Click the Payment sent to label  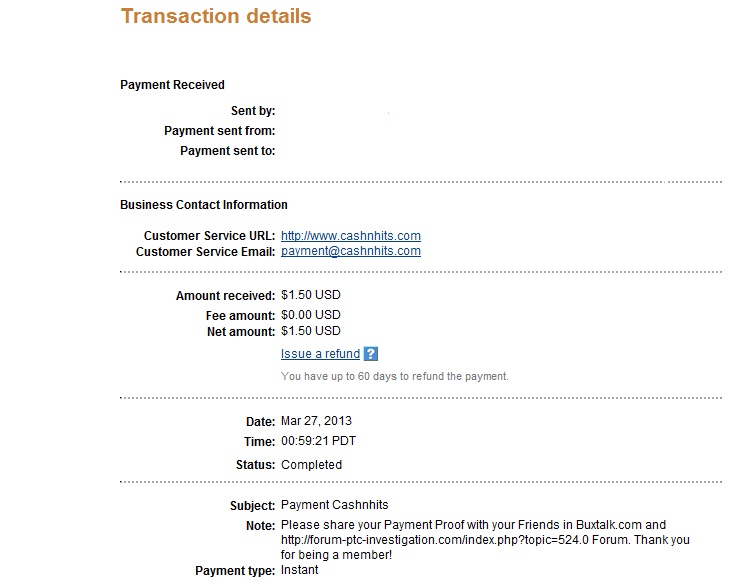coord(227,151)
